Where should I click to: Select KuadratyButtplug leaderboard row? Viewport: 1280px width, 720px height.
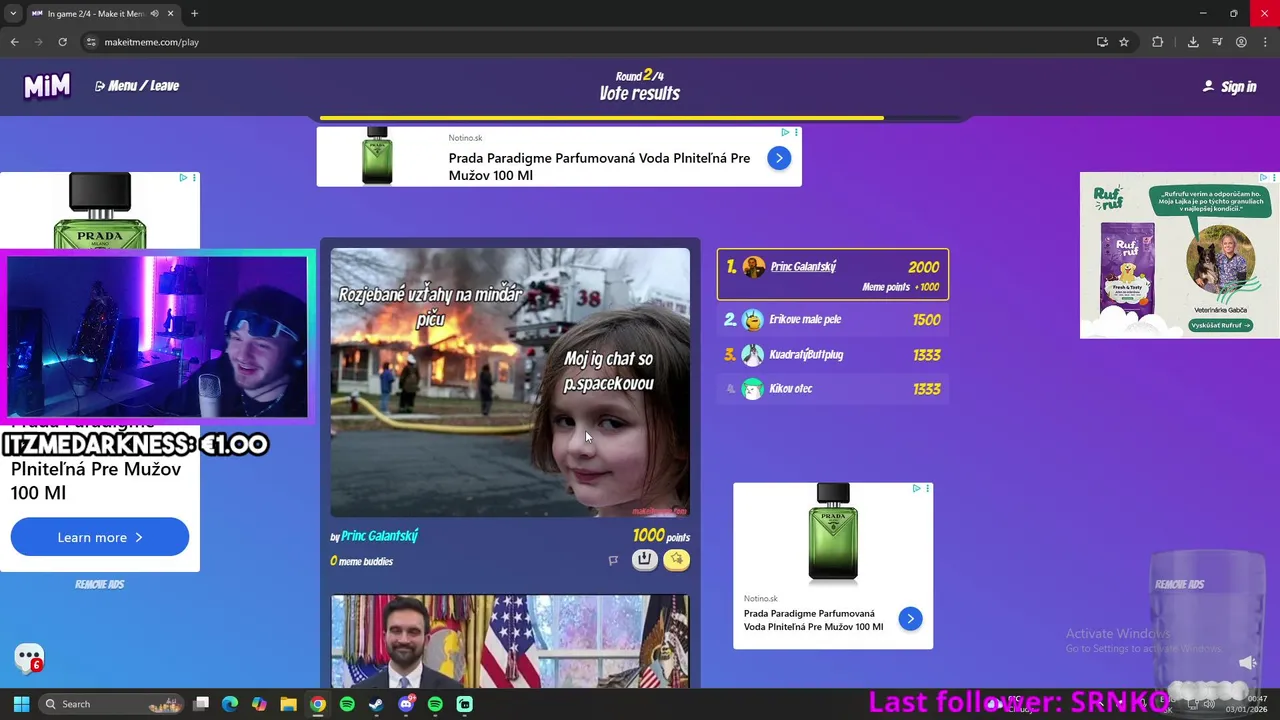[832, 355]
